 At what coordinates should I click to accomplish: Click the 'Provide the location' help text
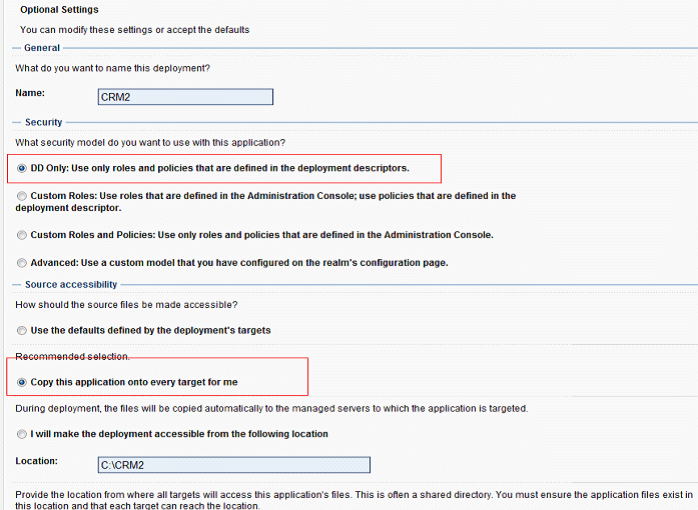coord(354,500)
